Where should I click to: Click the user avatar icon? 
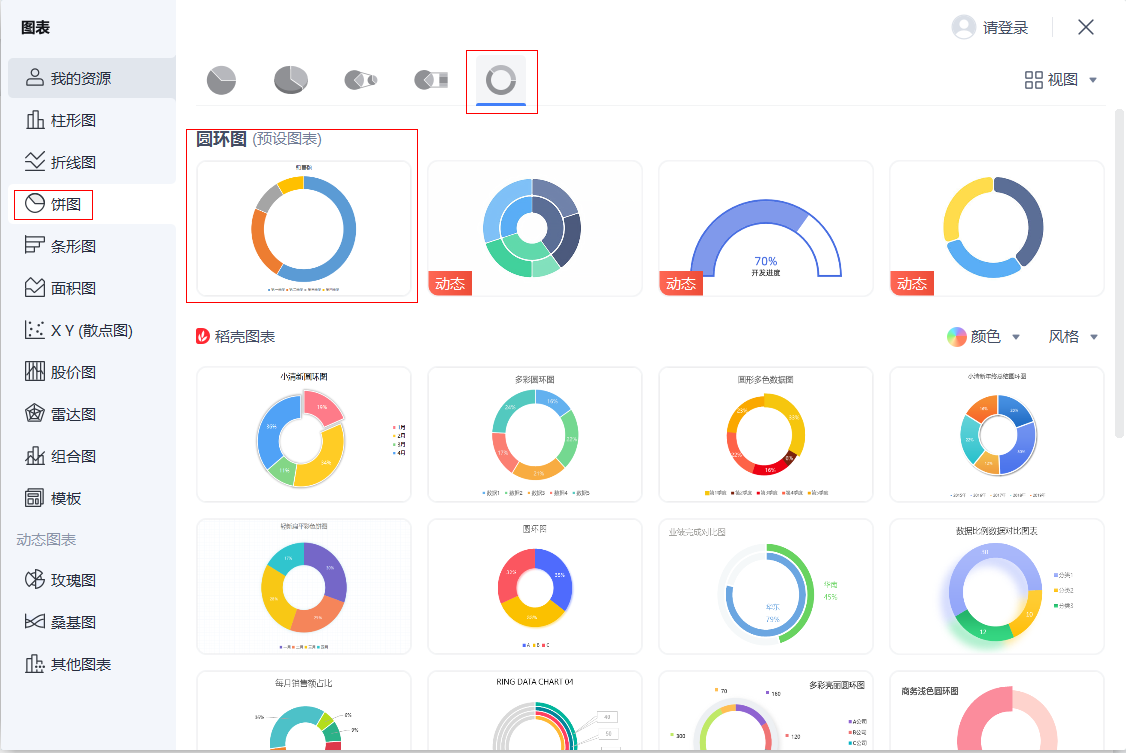coord(963,27)
